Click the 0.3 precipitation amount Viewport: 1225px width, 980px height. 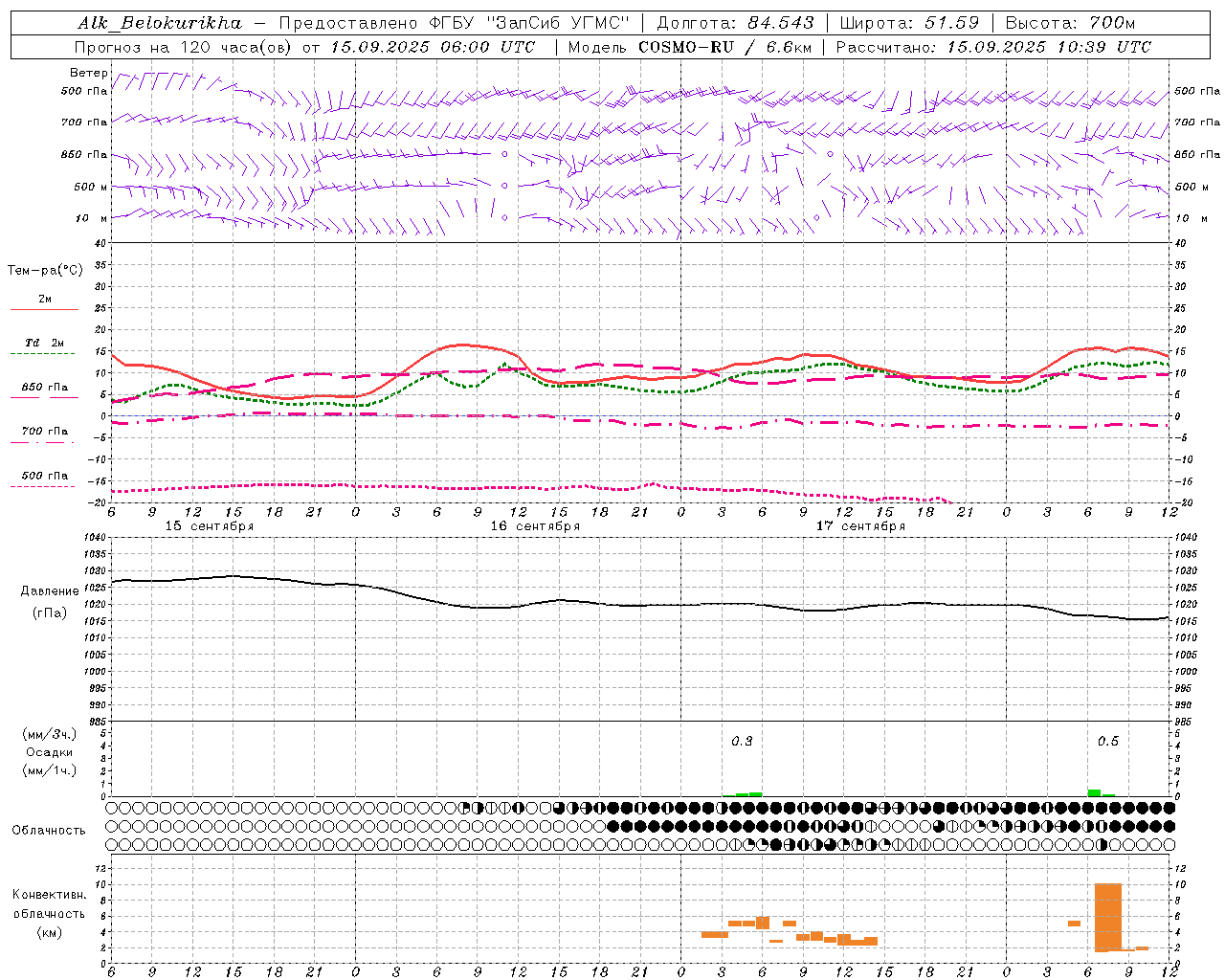click(742, 741)
